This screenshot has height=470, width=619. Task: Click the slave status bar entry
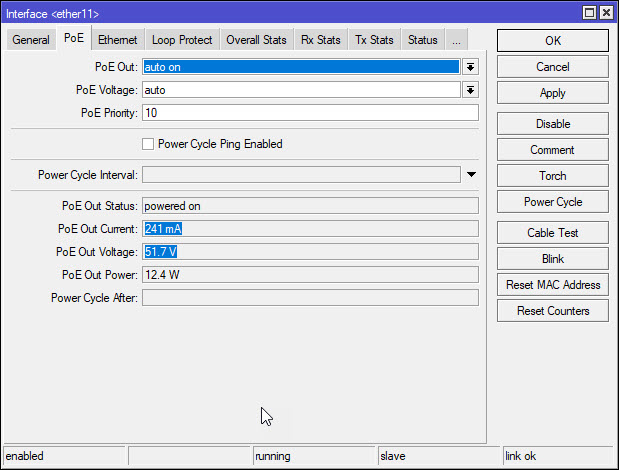point(439,456)
